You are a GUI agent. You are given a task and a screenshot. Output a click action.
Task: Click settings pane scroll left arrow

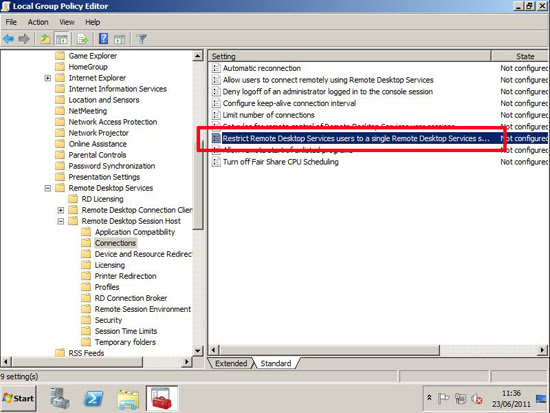click(x=214, y=350)
